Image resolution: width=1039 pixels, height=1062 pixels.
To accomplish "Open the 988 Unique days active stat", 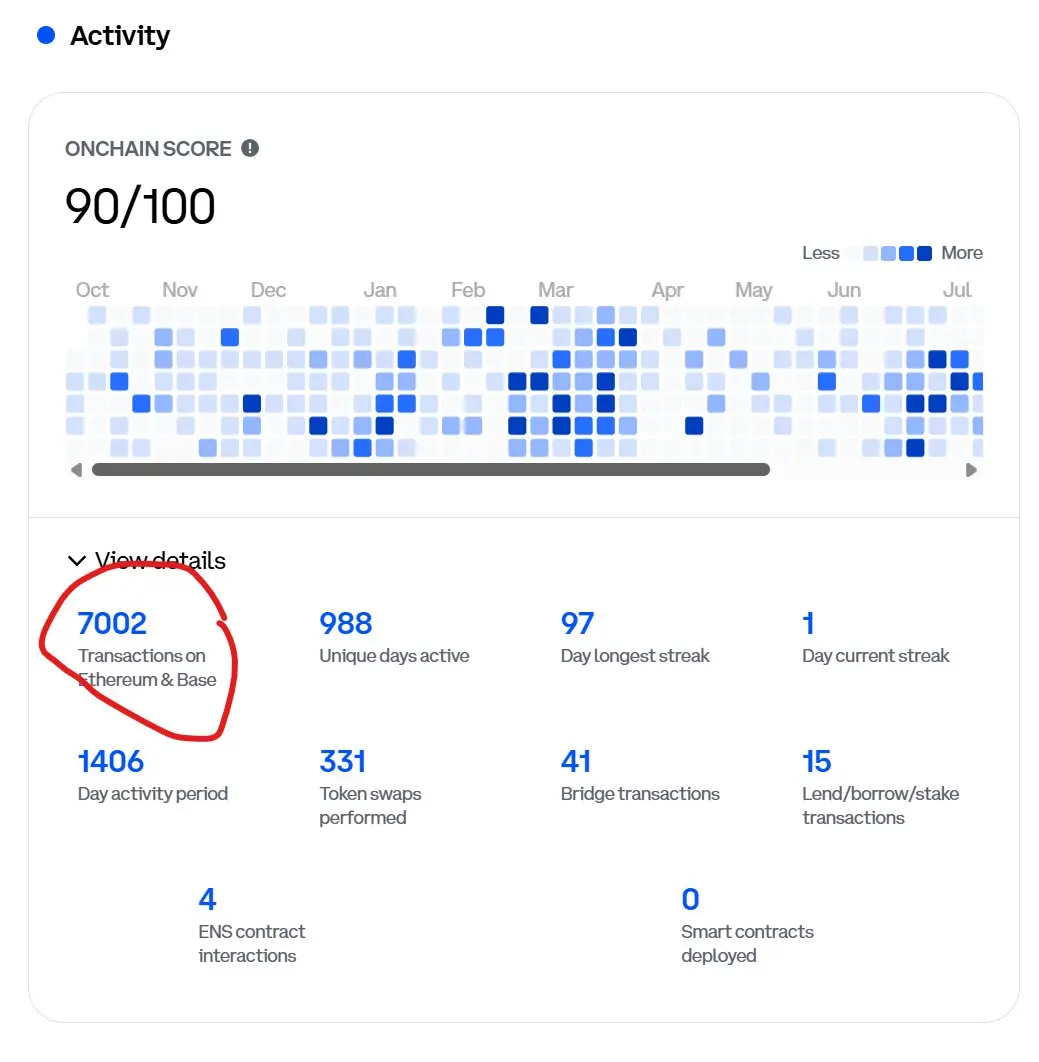I will point(394,637).
